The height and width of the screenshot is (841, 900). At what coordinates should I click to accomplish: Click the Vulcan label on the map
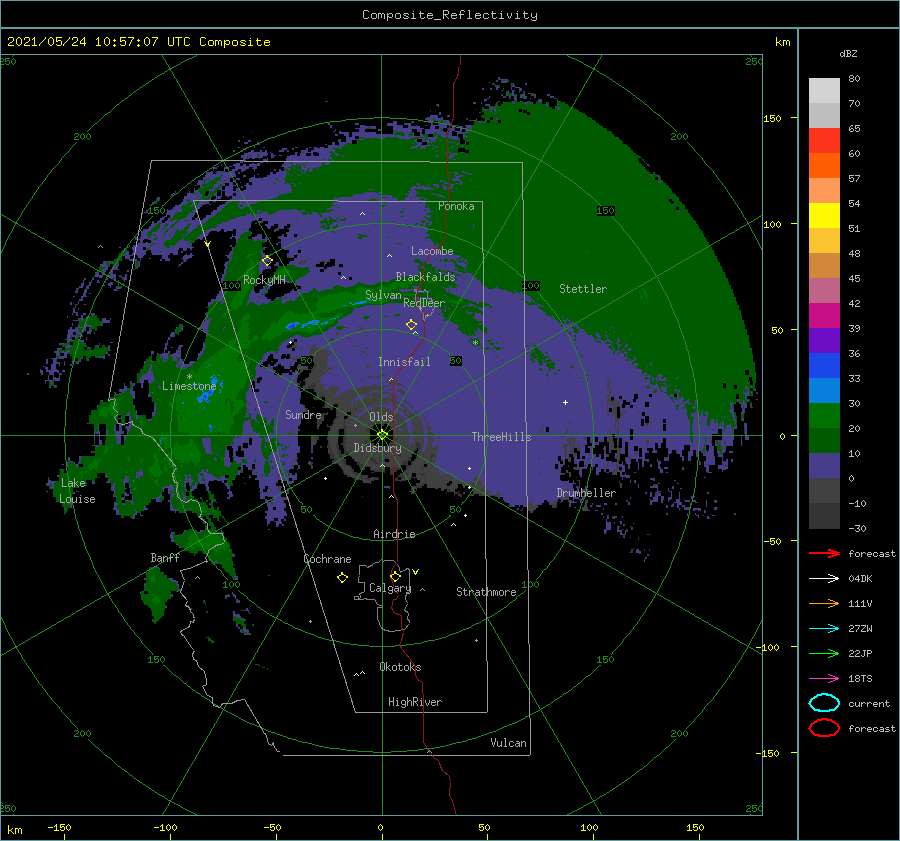pos(509,743)
